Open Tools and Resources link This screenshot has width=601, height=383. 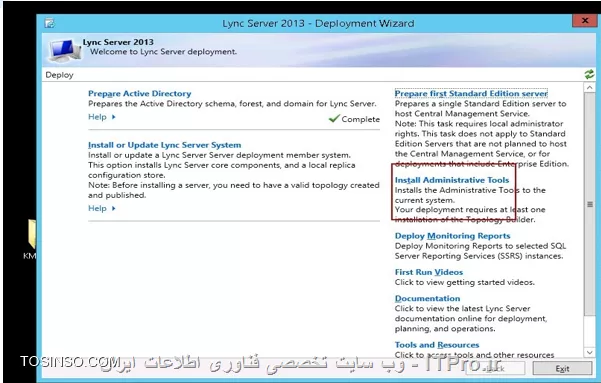click(x=437, y=345)
